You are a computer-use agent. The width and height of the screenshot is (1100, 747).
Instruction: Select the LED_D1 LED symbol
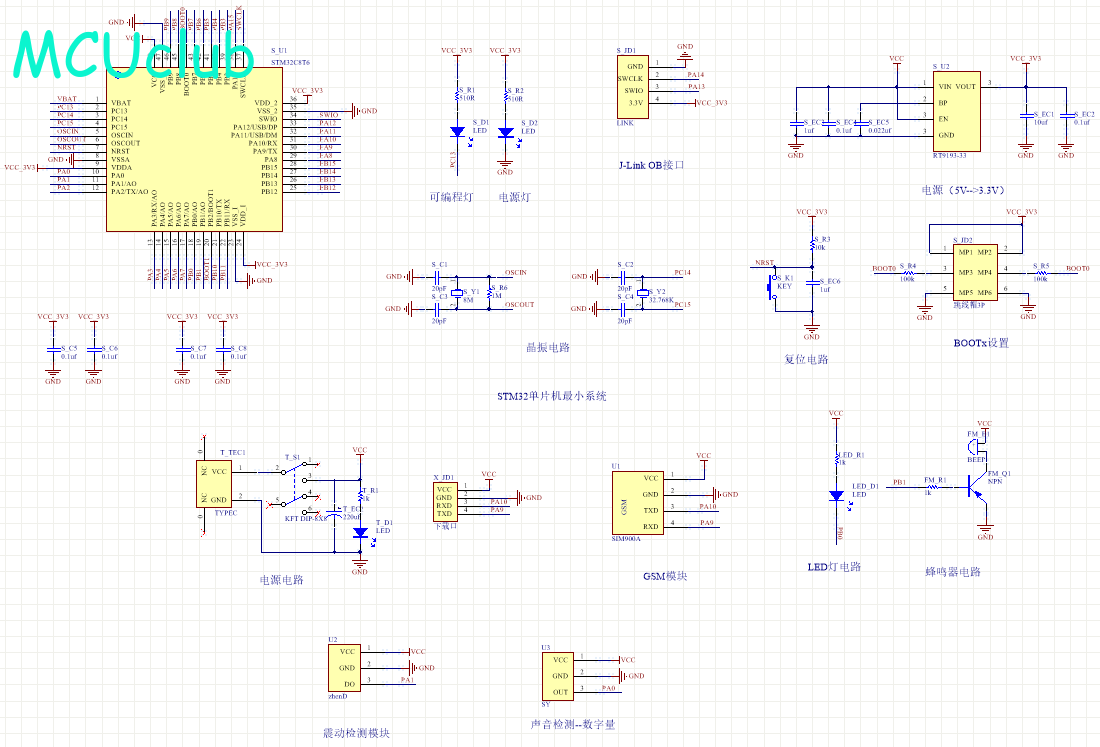836,495
